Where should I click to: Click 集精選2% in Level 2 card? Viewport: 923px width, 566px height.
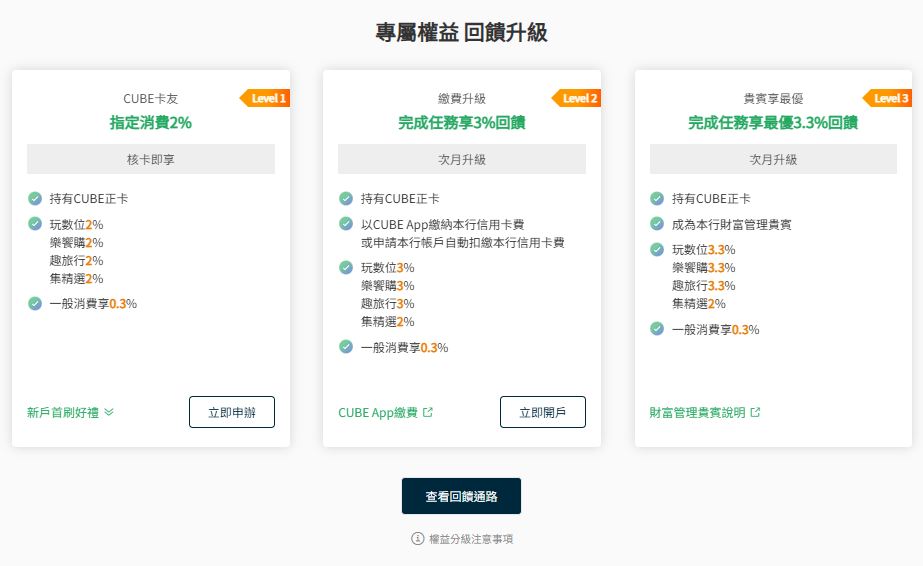tap(388, 322)
